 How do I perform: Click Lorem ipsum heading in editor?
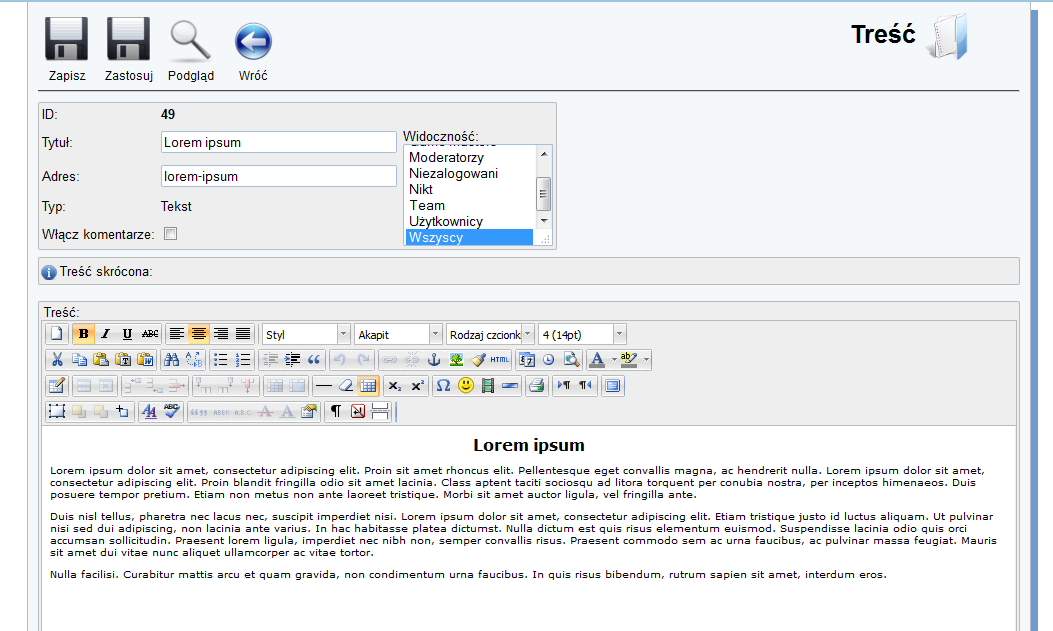(529, 445)
